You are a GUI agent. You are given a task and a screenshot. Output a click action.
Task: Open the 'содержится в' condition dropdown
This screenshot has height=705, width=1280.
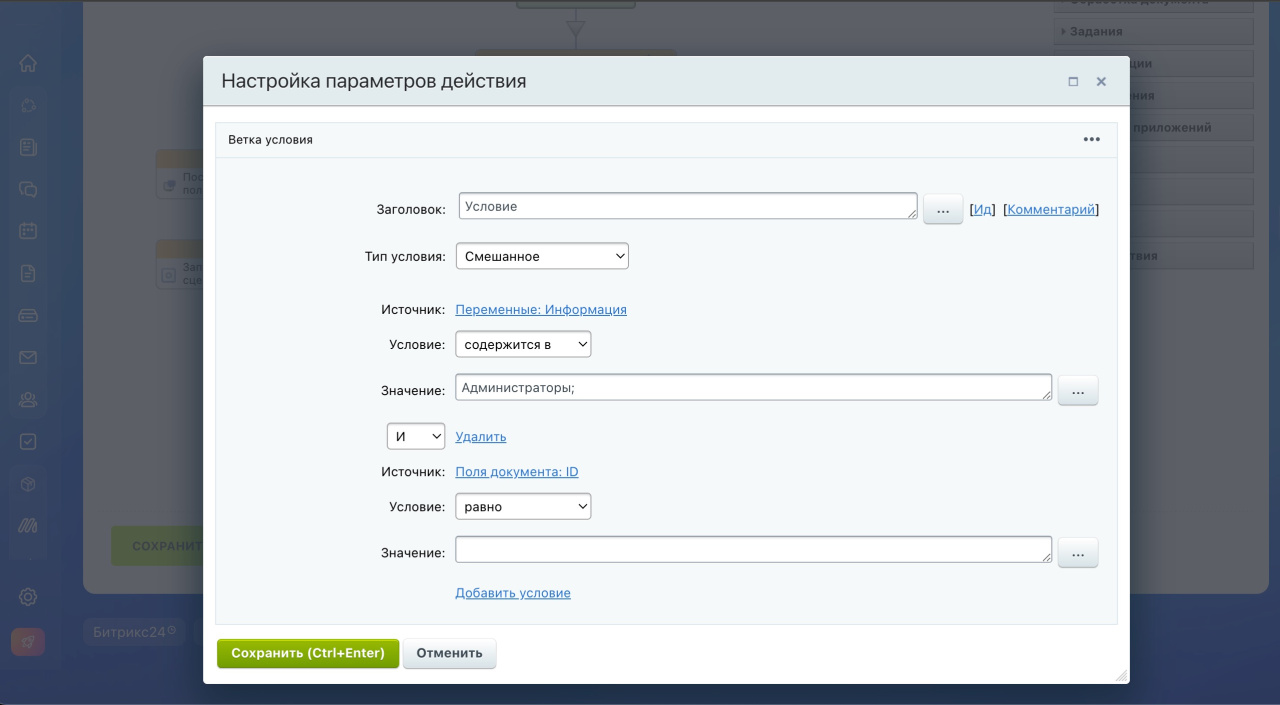(x=523, y=345)
